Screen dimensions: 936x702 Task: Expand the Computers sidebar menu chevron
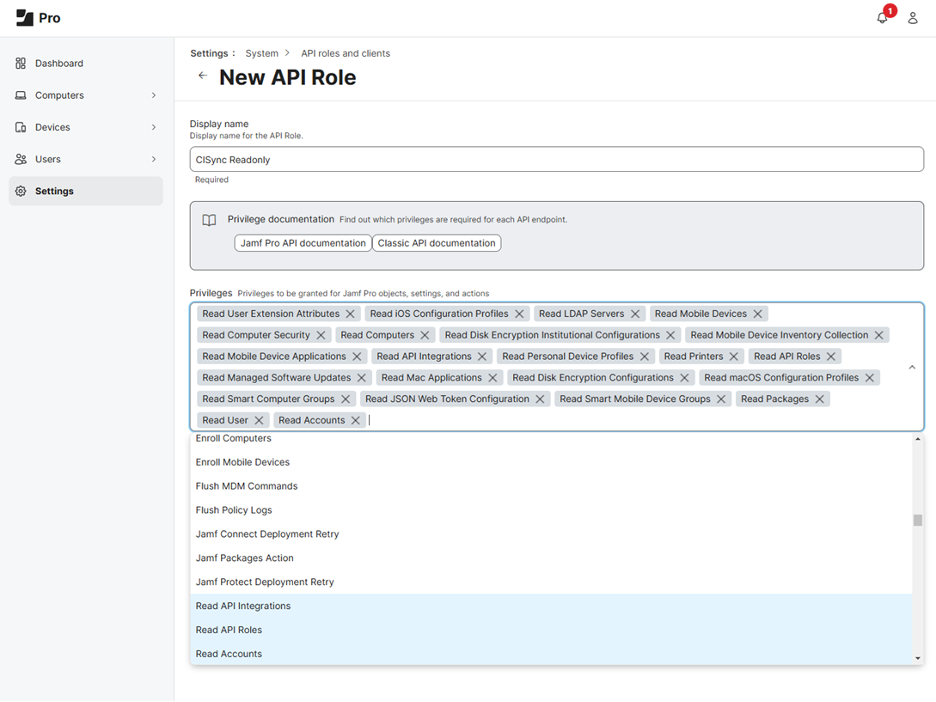(x=153, y=96)
